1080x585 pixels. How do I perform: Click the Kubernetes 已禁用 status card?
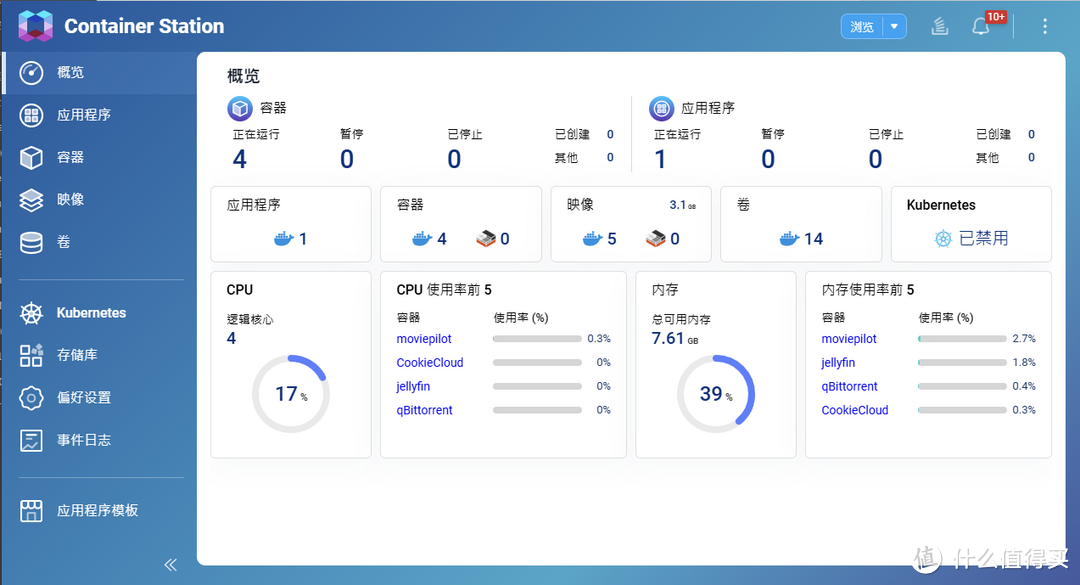click(x=970, y=224)
